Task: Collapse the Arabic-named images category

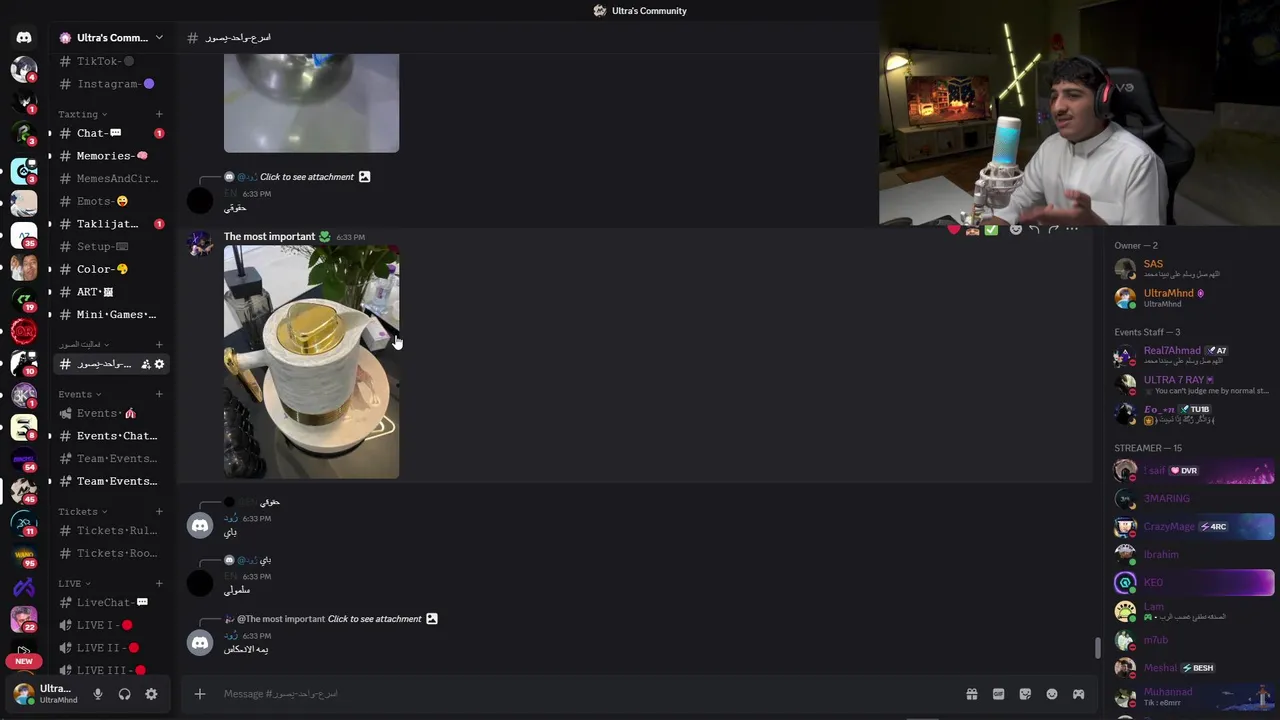Action: (x=84, y=344)
